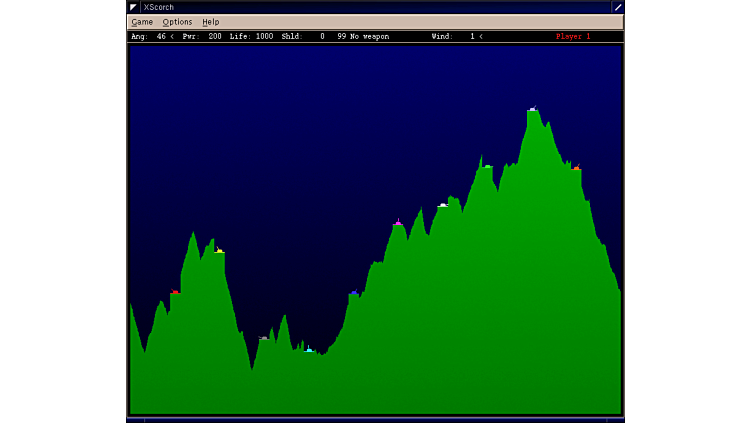
Task: Select the white tank mid-mountain
Action: click(443, 205)
